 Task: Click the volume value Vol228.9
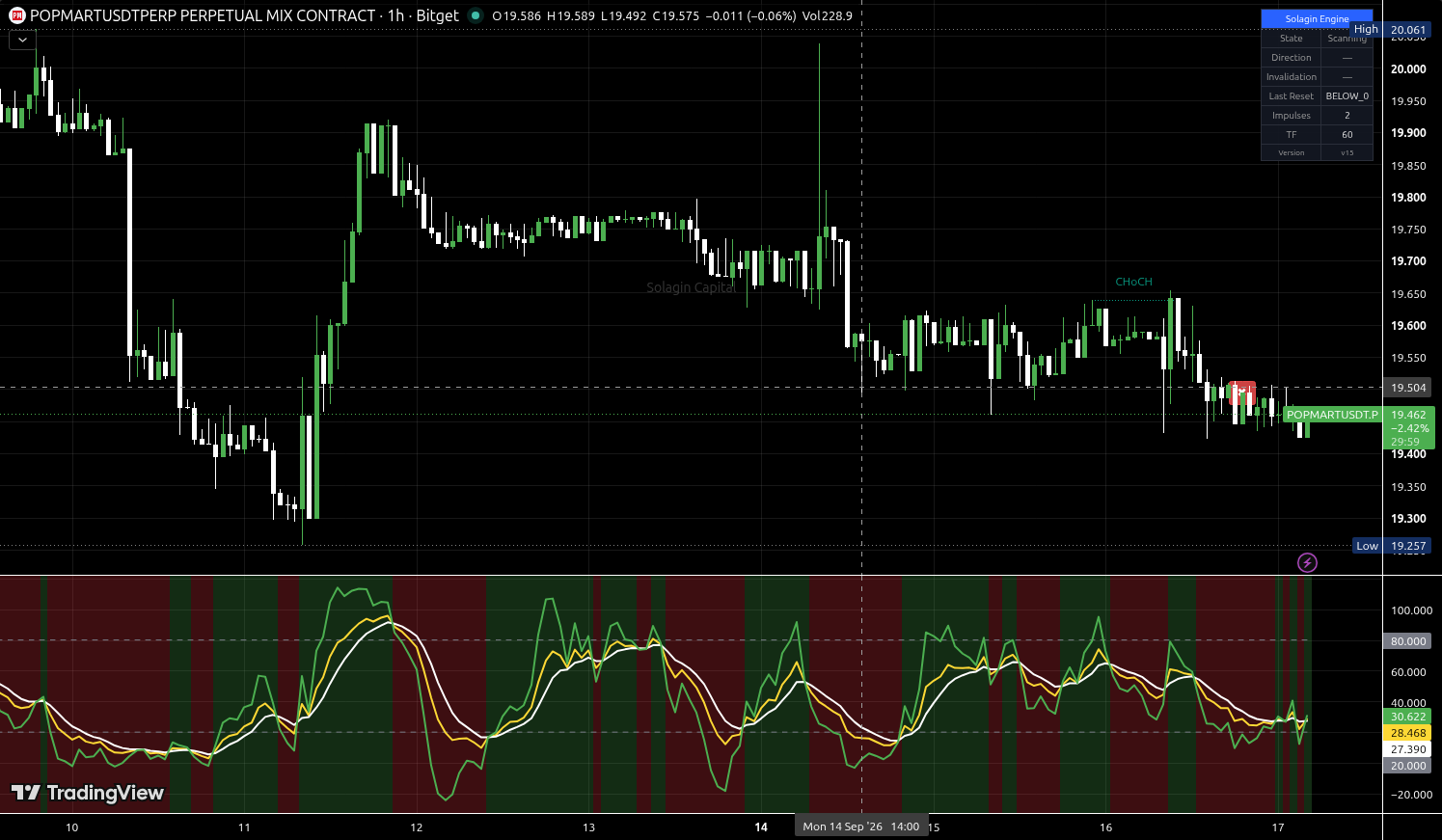830,15
